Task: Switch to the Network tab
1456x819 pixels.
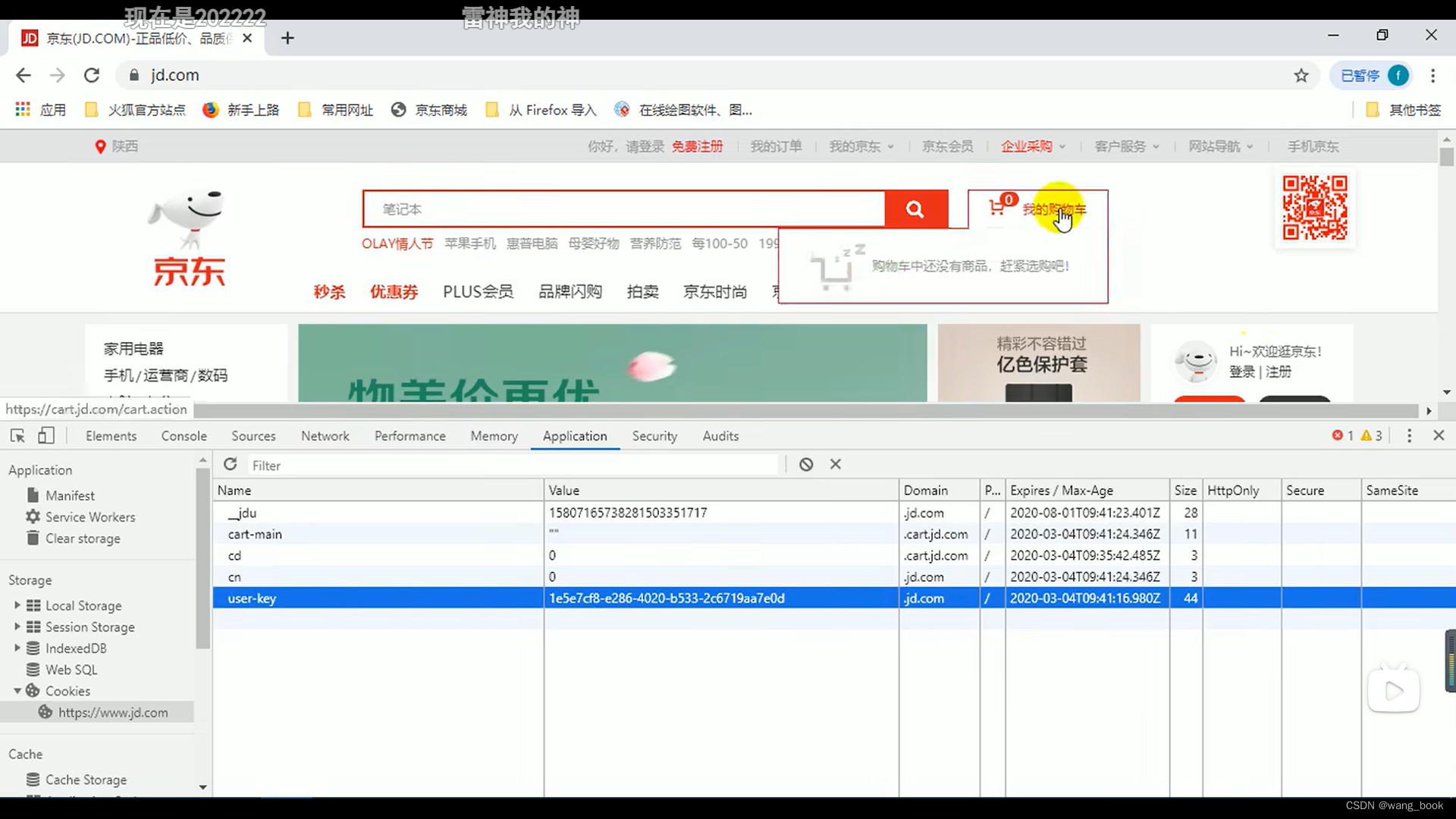Action: 325,436
